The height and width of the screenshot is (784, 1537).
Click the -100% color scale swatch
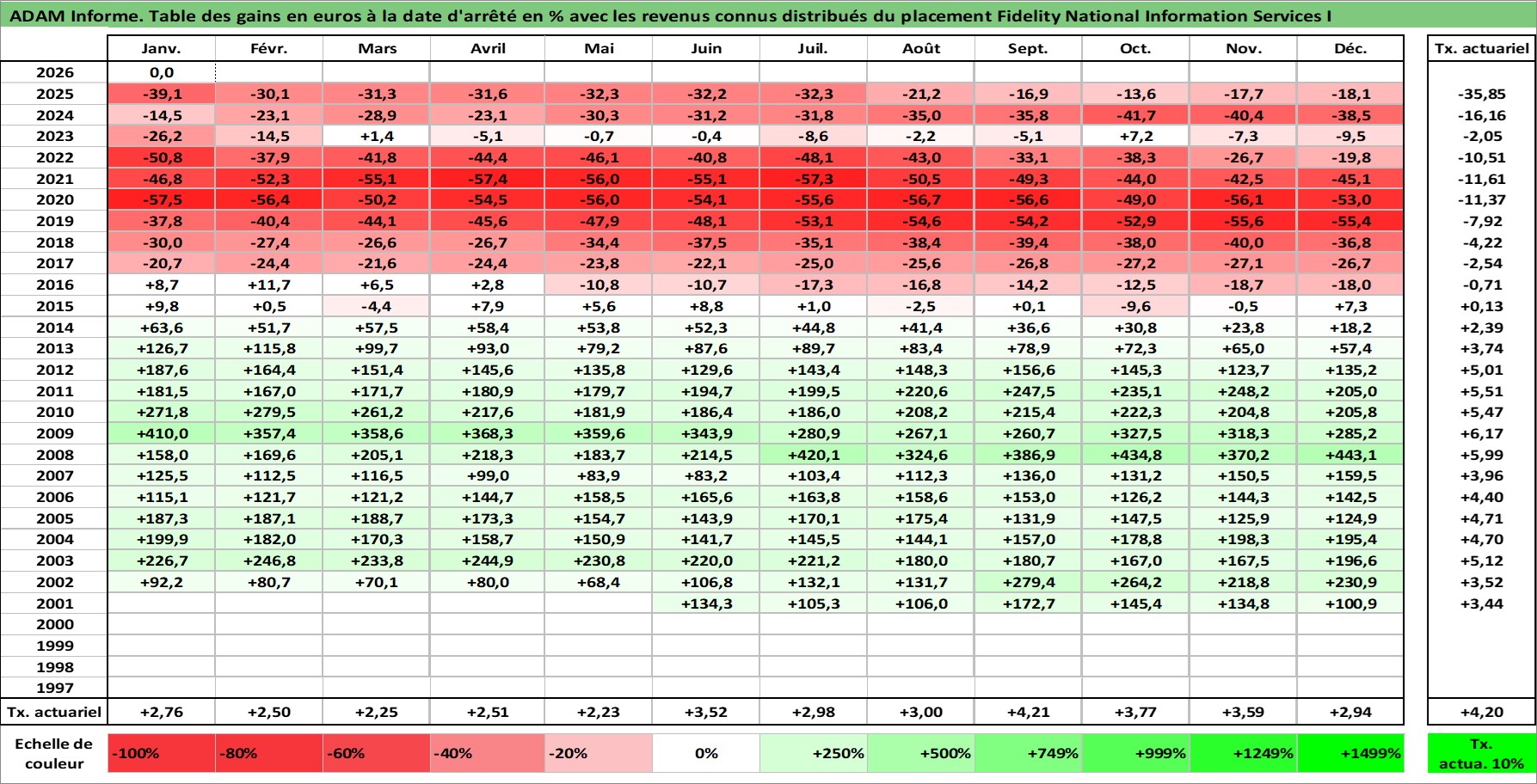pyautogui.click(x=161, y=753)
